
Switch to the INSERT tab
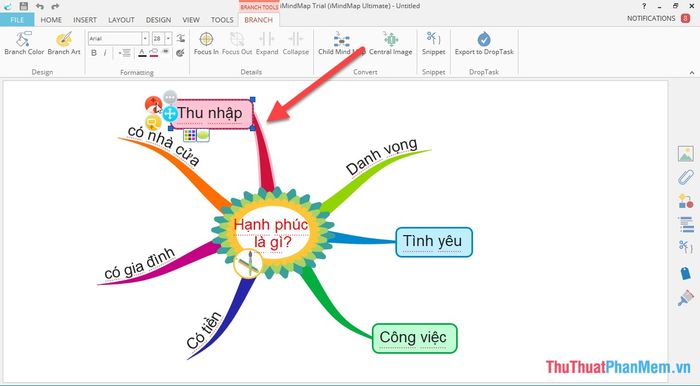pos(85,20)
